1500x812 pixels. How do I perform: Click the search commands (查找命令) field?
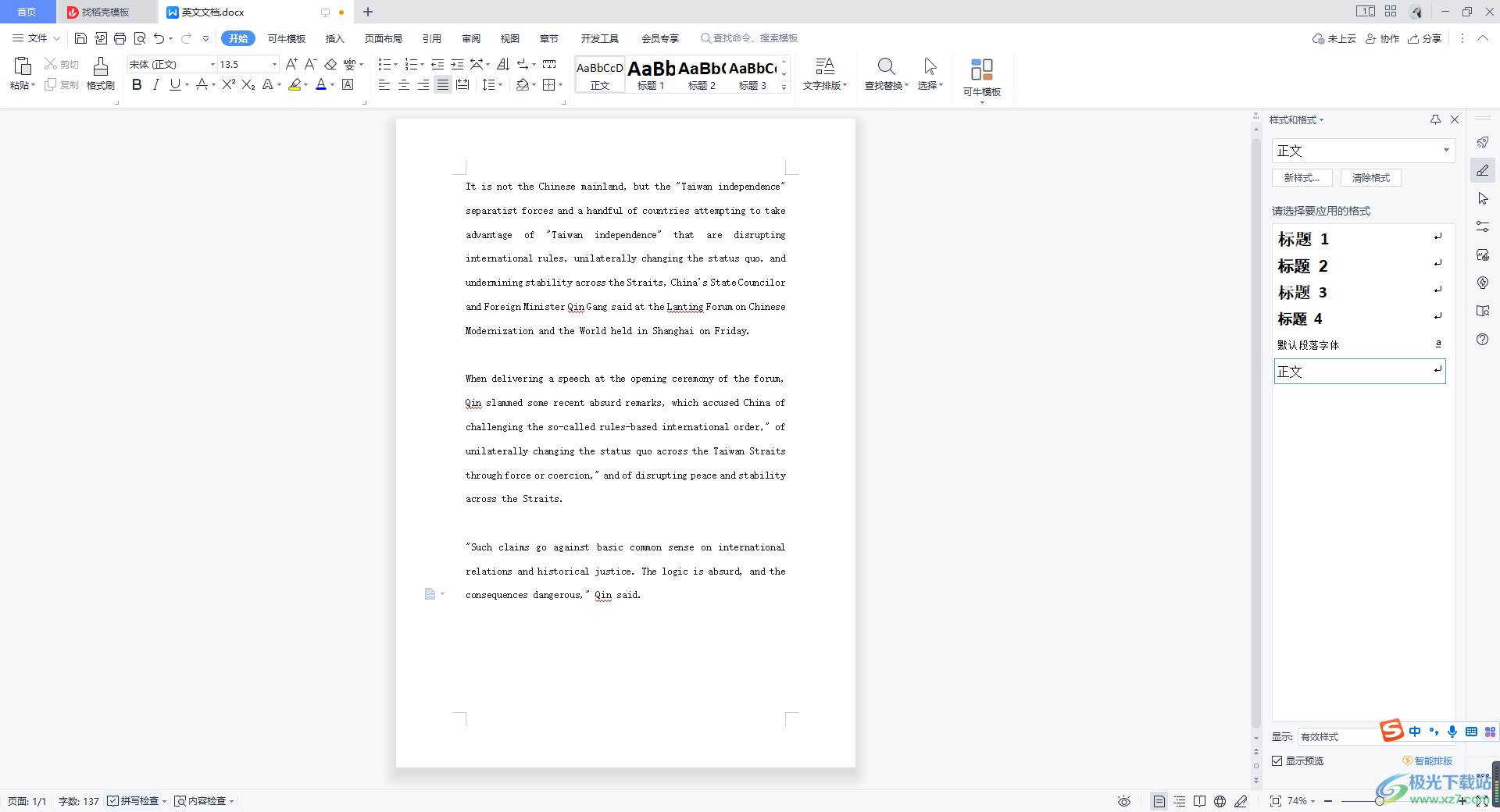tap(749, 38)
